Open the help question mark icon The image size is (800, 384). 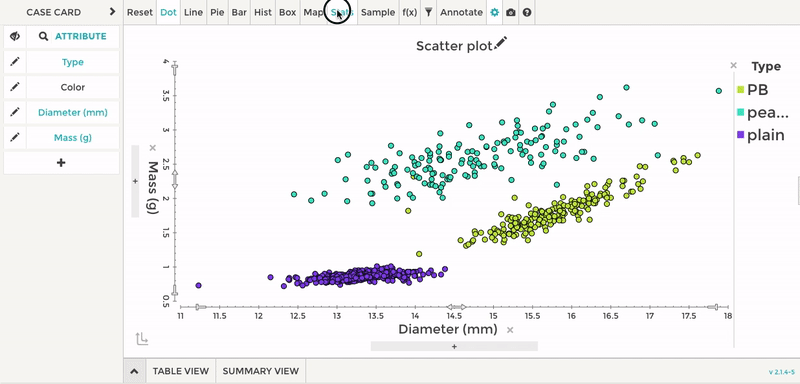tap(527, 12)
